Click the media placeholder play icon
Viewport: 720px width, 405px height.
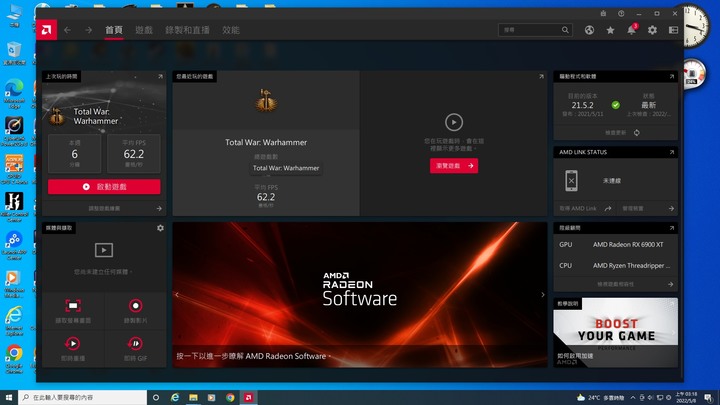coord(104,250)
